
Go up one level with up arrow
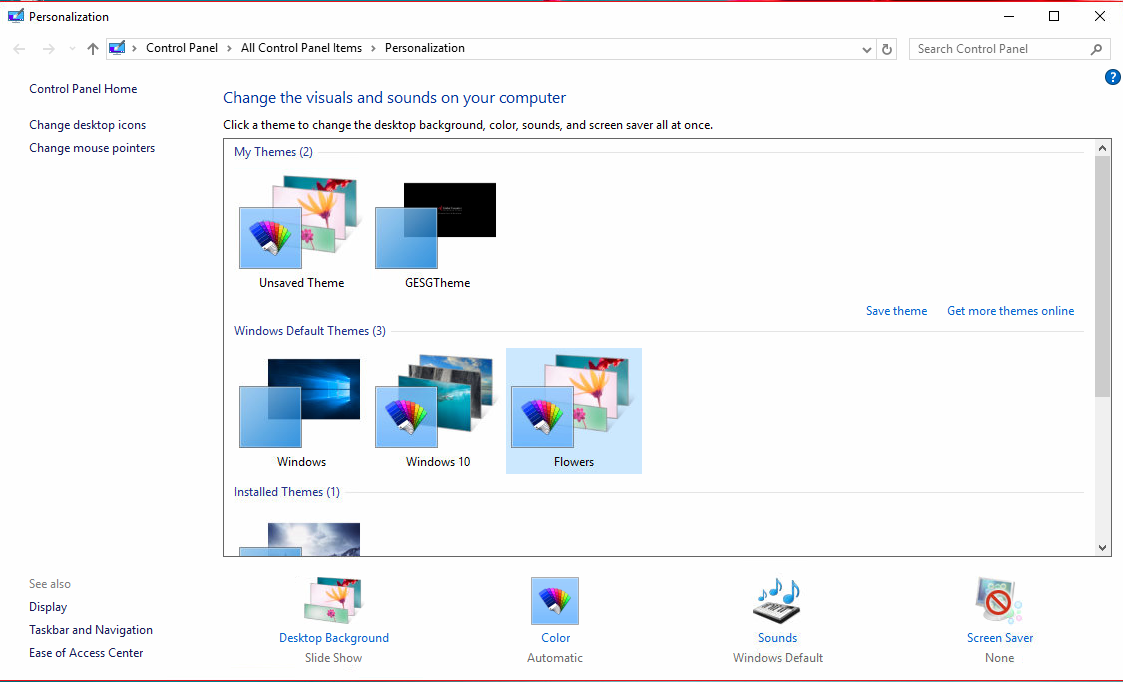tap(92, 49)
